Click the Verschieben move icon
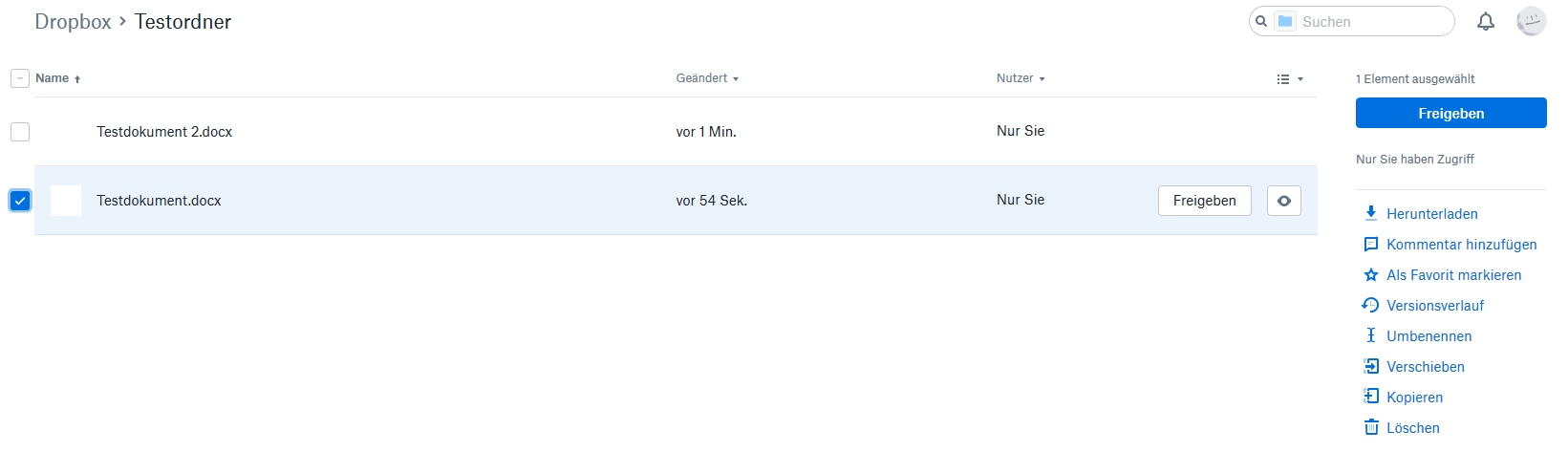Screen dimensions: 1568x452 click(x=1371, y=367)
